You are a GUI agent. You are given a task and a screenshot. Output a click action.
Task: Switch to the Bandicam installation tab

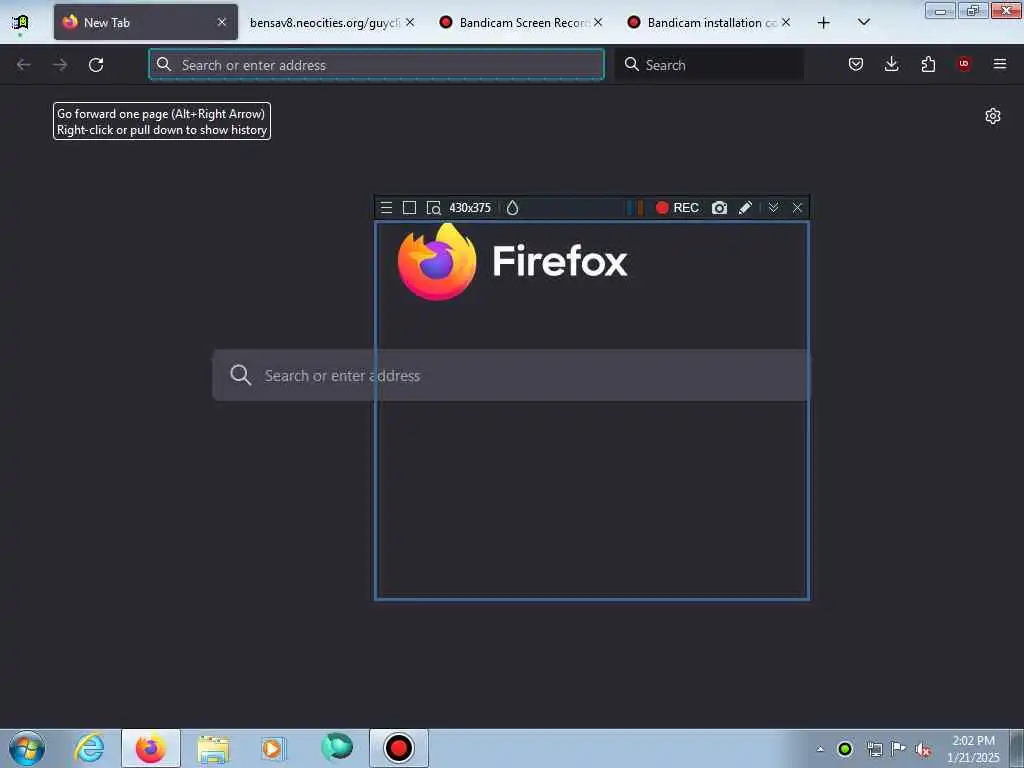(x=711, y=22)
